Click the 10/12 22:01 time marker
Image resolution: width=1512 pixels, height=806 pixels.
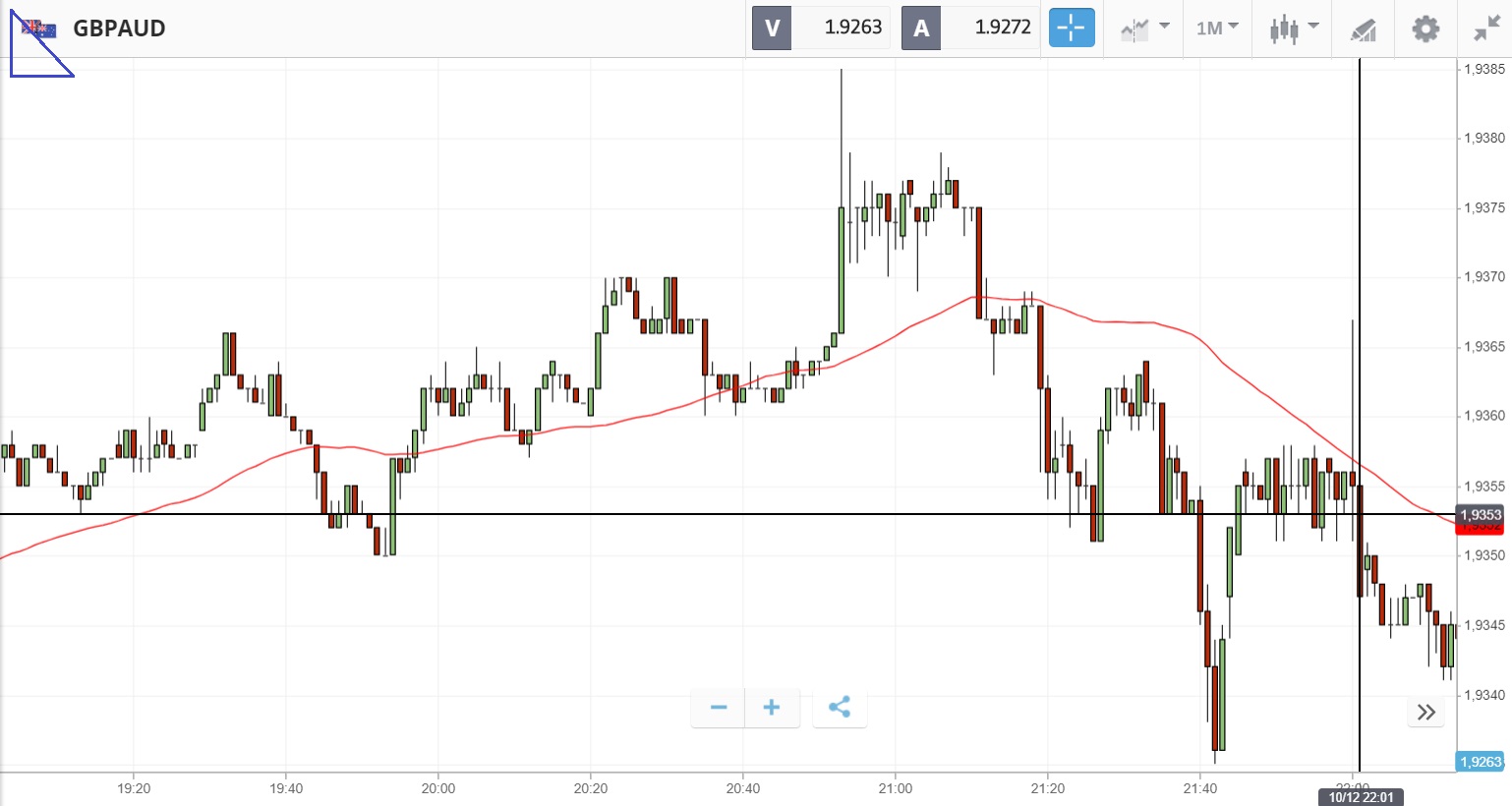pos(1361,797)
